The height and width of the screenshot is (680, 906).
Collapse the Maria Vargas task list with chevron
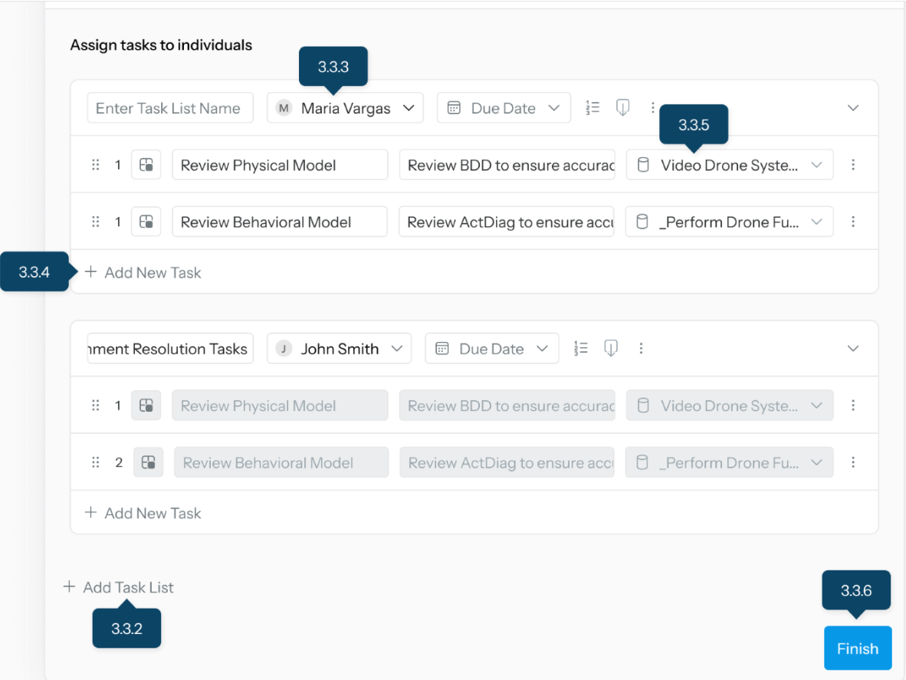click(853, 108)
